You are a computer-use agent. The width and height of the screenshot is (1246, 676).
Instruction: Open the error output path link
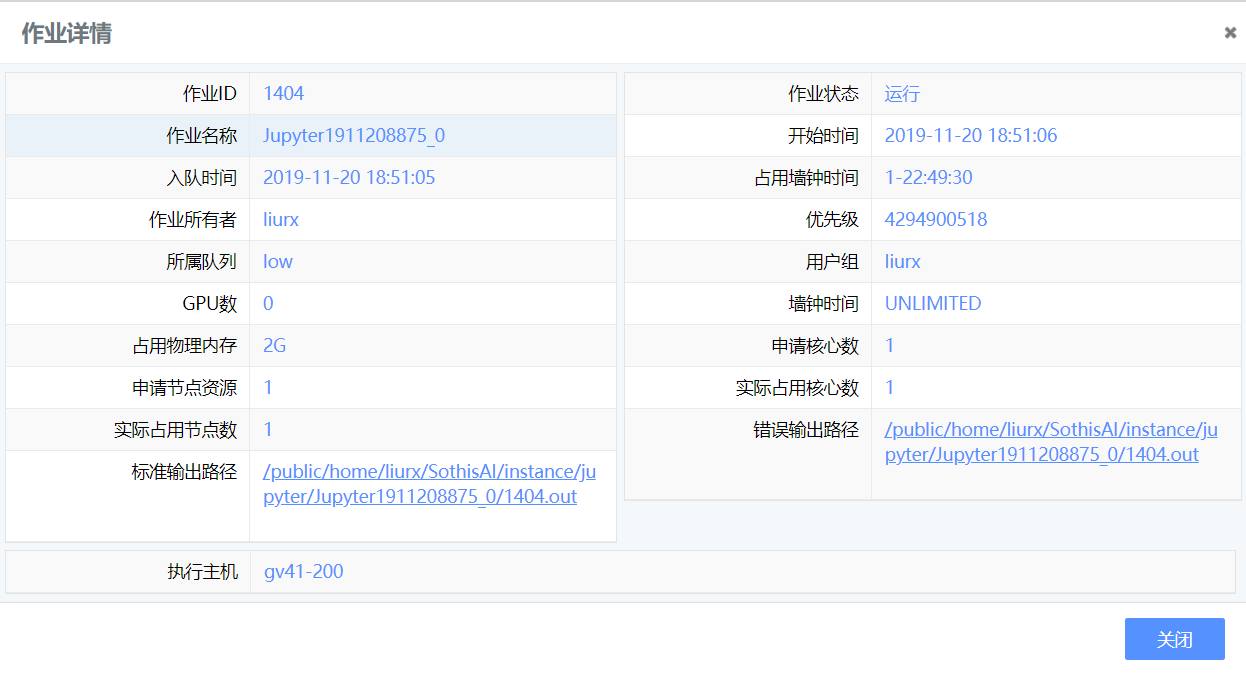click(1050, 442)
